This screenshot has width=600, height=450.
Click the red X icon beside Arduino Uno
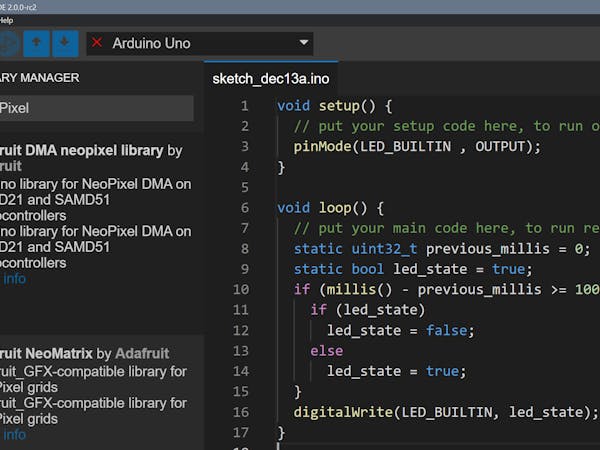97,43
